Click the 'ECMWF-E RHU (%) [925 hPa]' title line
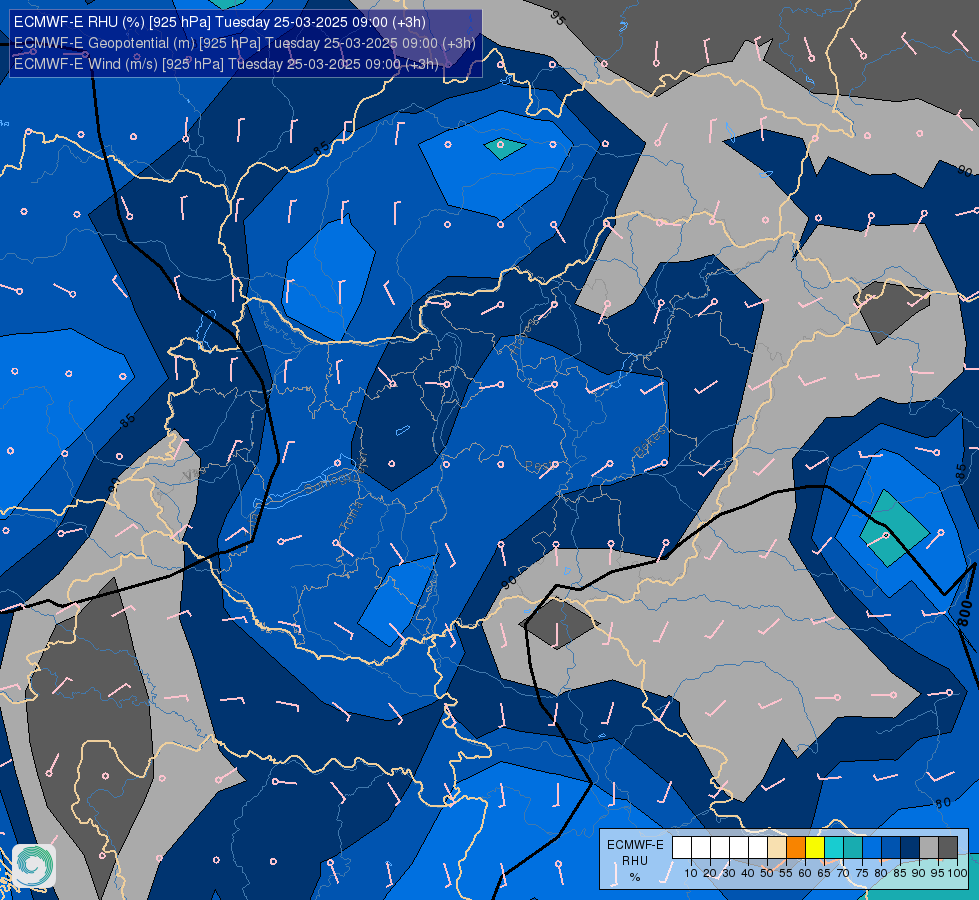 tap(220, 22)
